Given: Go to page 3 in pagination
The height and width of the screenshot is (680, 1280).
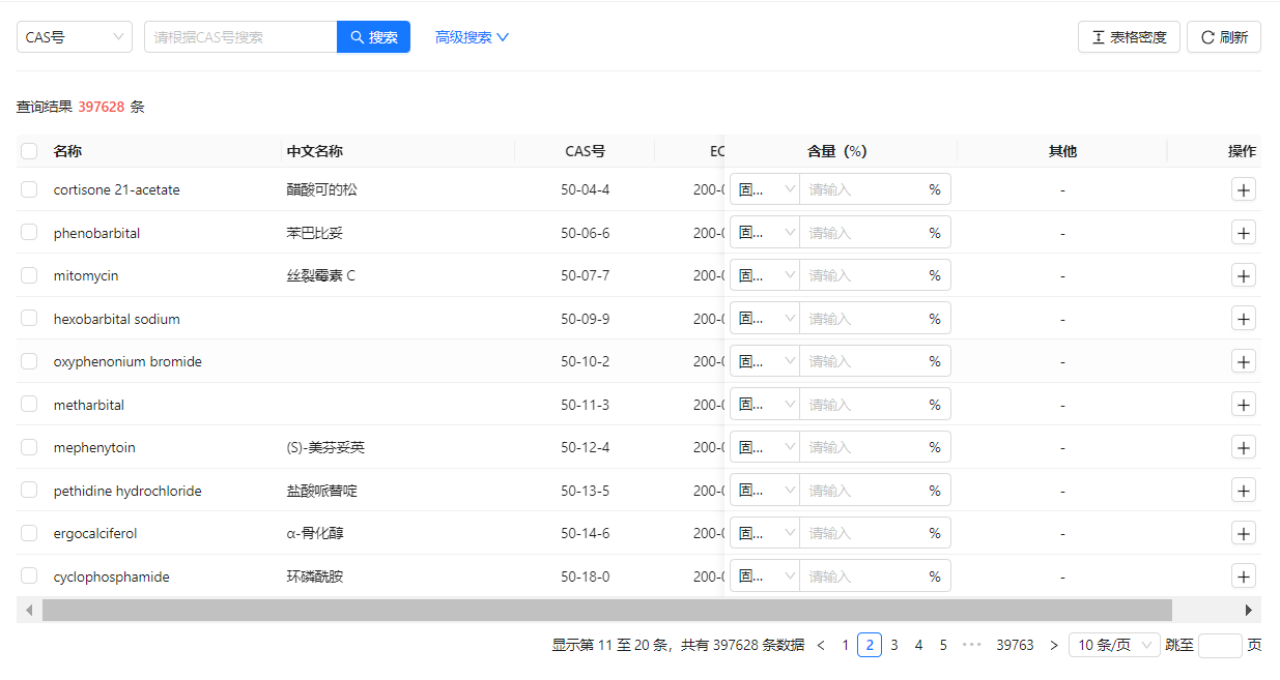Looking at the screenshot, I should tap(894, 646).
